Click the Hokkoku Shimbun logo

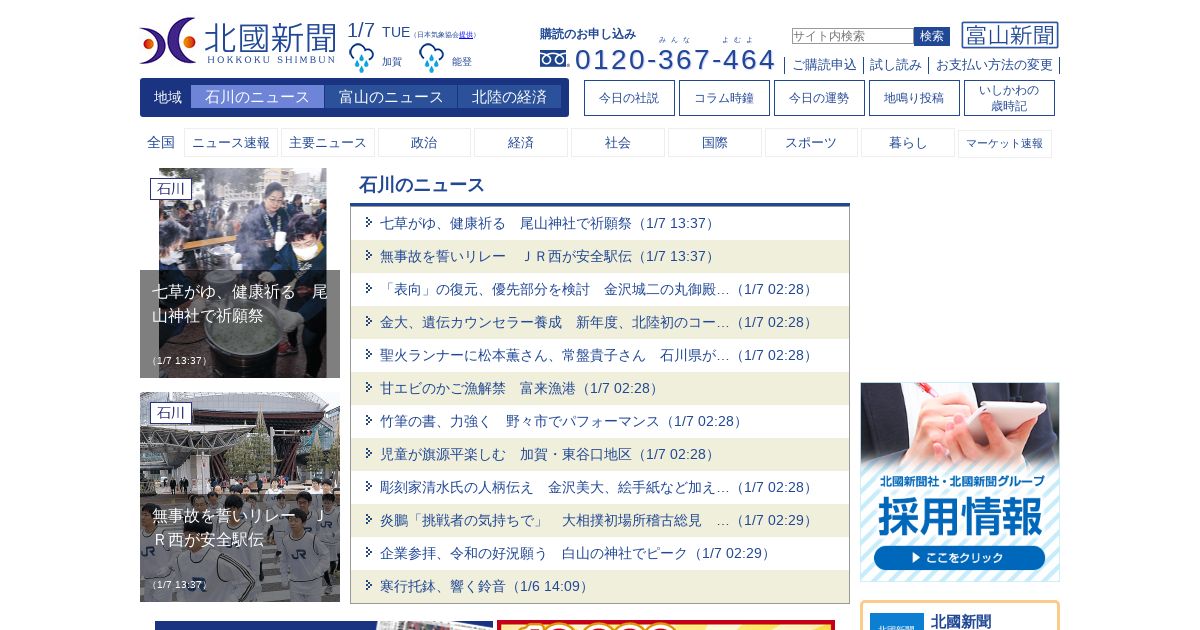pos(238,41)
